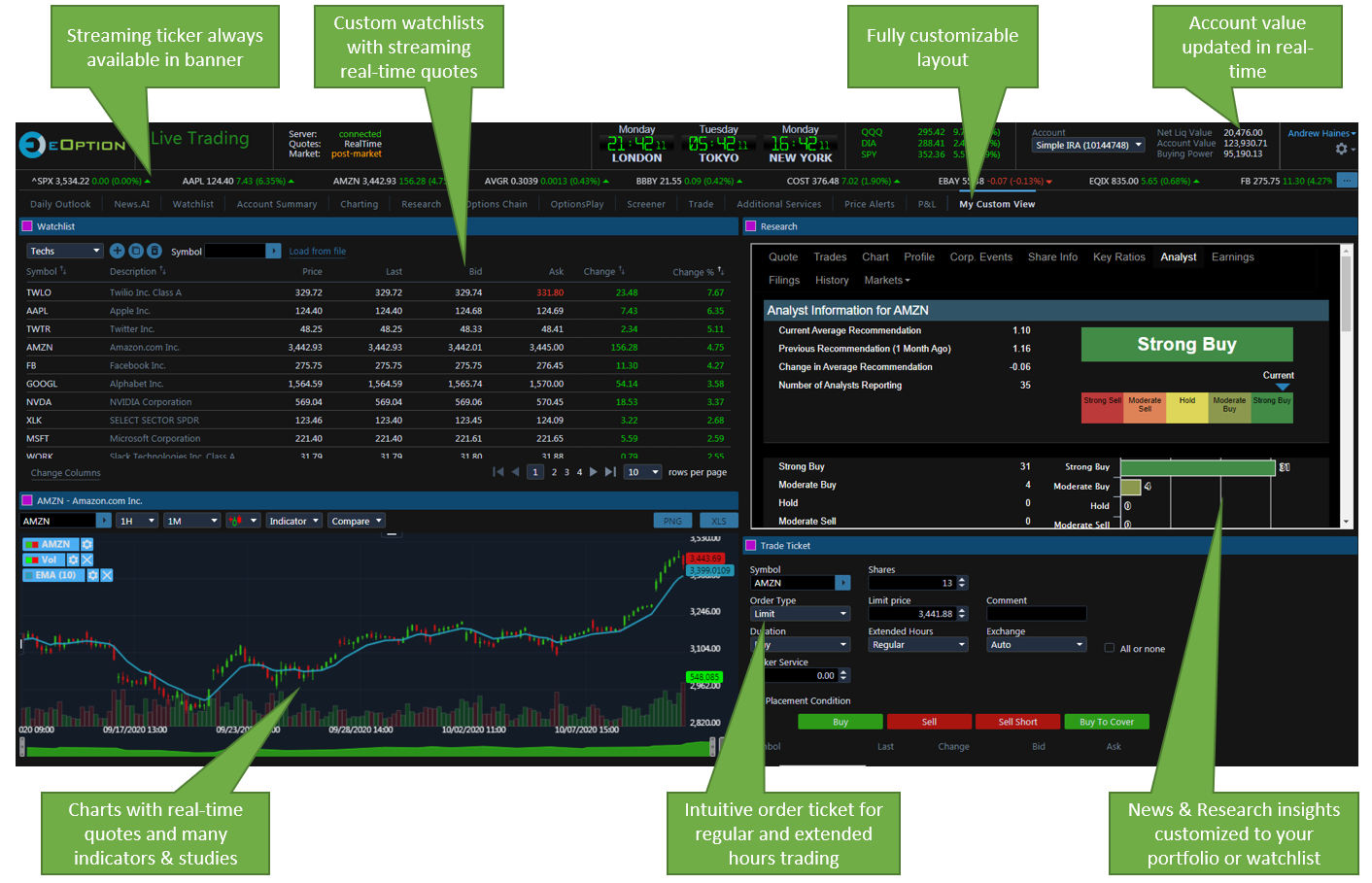Screen dimensions: 1372x883
Task: Click AMZN chart panel magenta handle icon
Action: tap(27, 500)
